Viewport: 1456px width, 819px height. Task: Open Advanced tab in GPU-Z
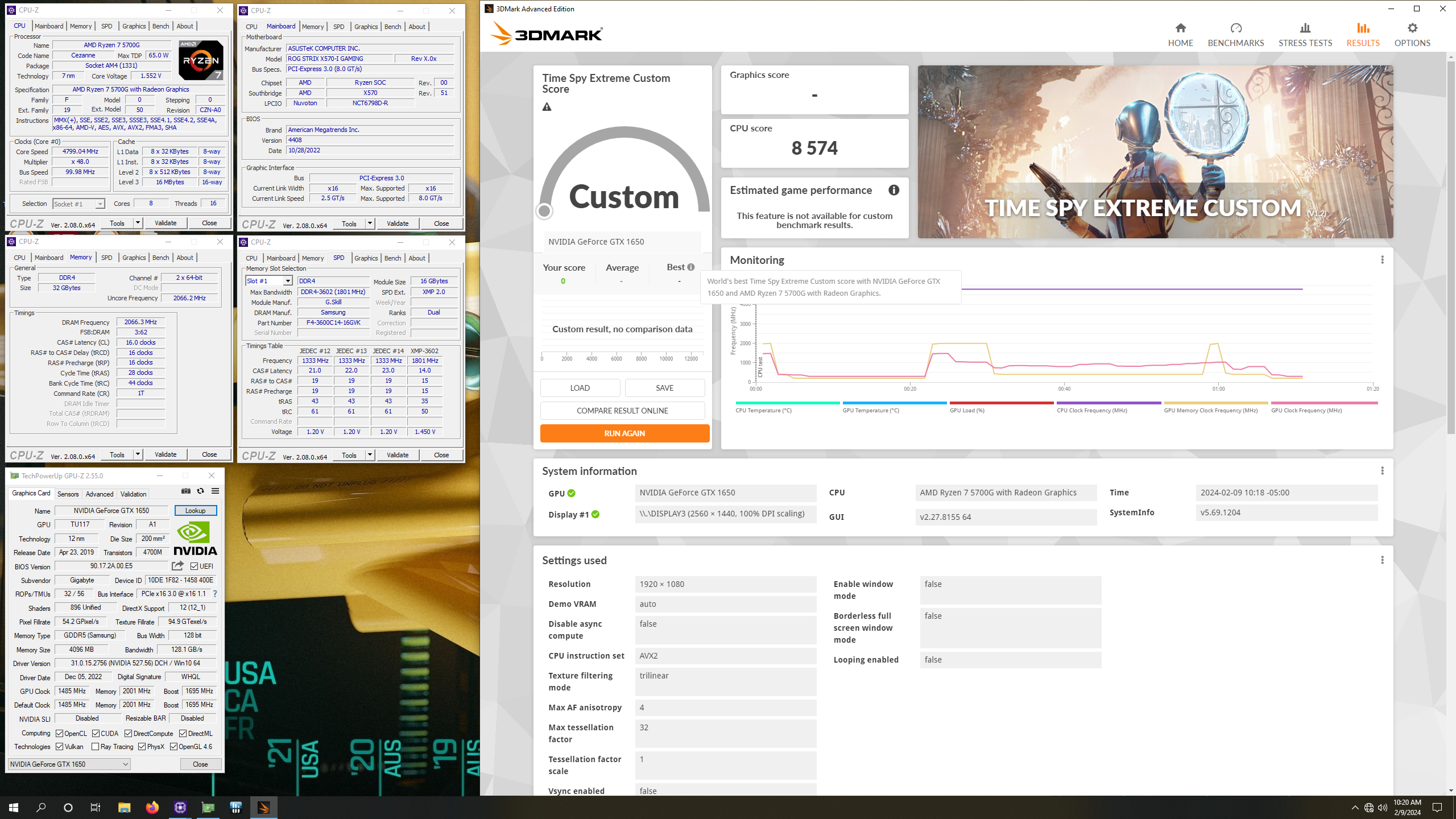(100, 494)
